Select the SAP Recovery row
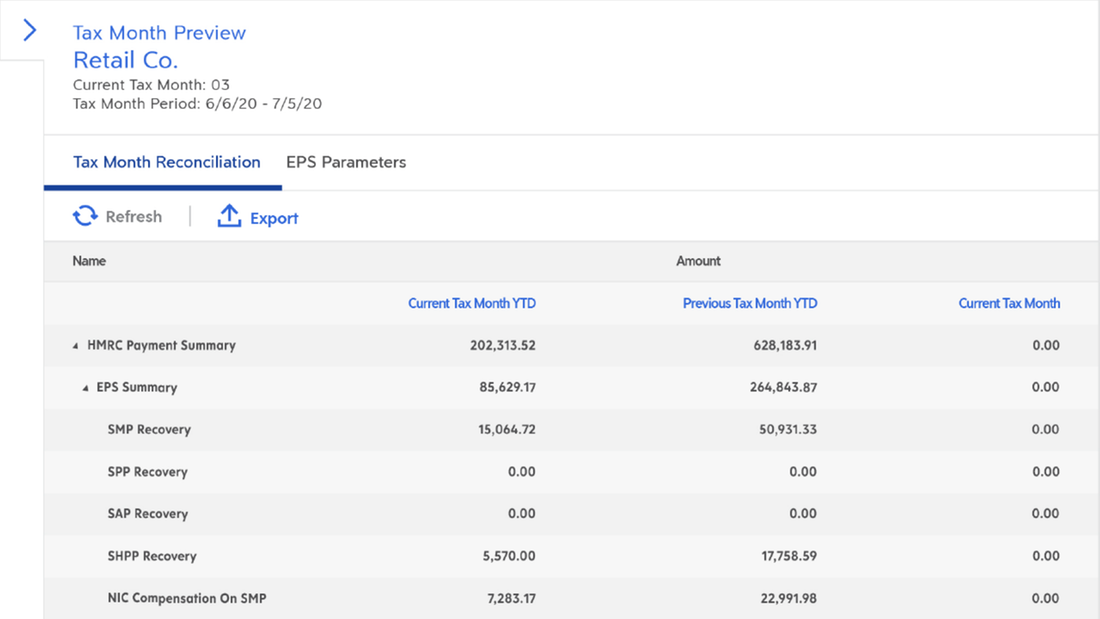1100x619 pixels. [x=147, y=514]
